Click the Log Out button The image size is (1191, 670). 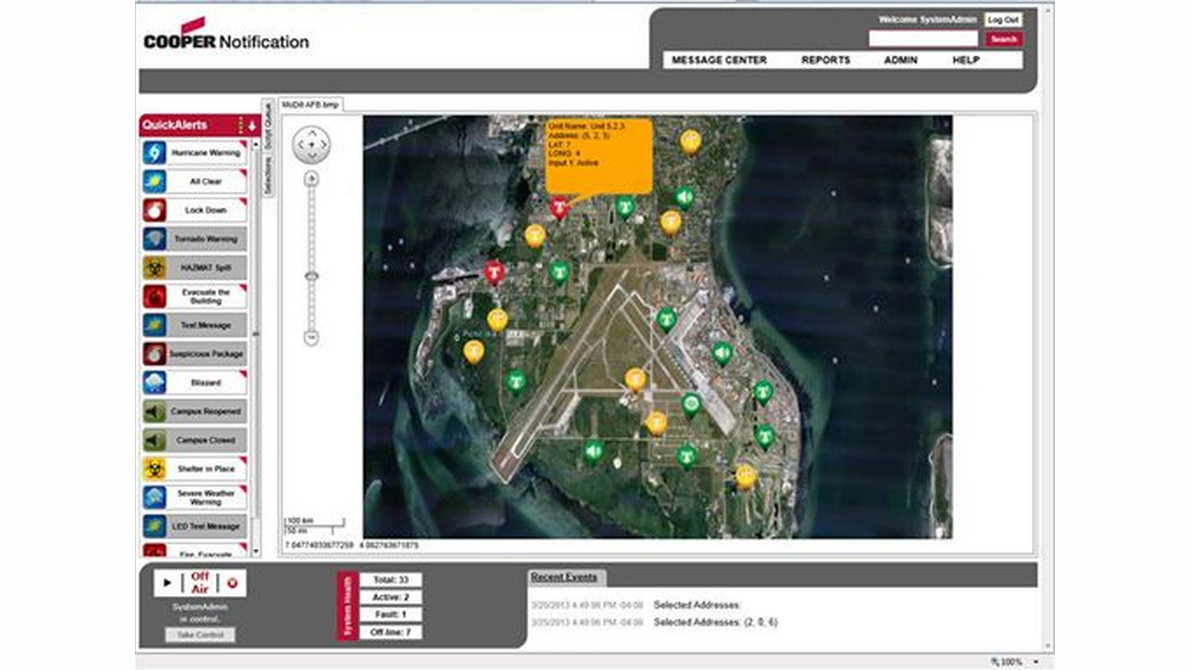1003,20
